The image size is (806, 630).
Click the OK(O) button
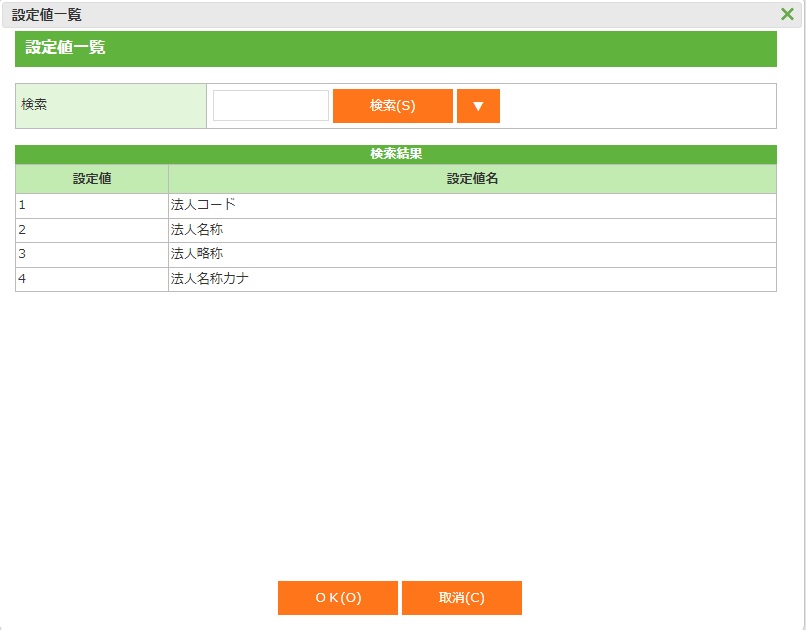click(338, 598)
